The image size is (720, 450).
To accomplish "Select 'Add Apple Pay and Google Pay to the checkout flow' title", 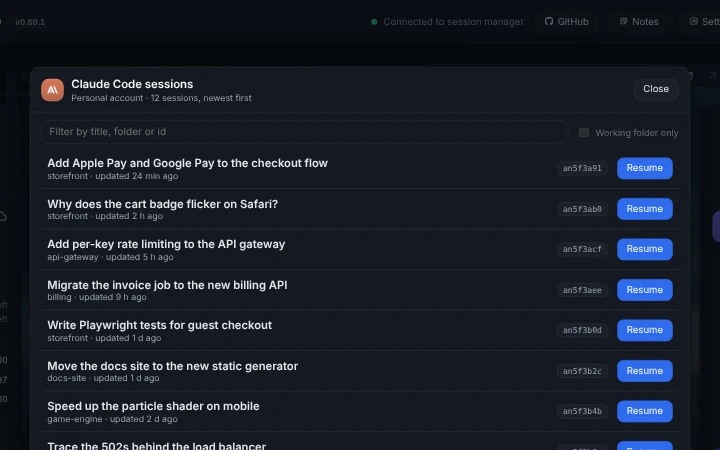I will point(187,163).
